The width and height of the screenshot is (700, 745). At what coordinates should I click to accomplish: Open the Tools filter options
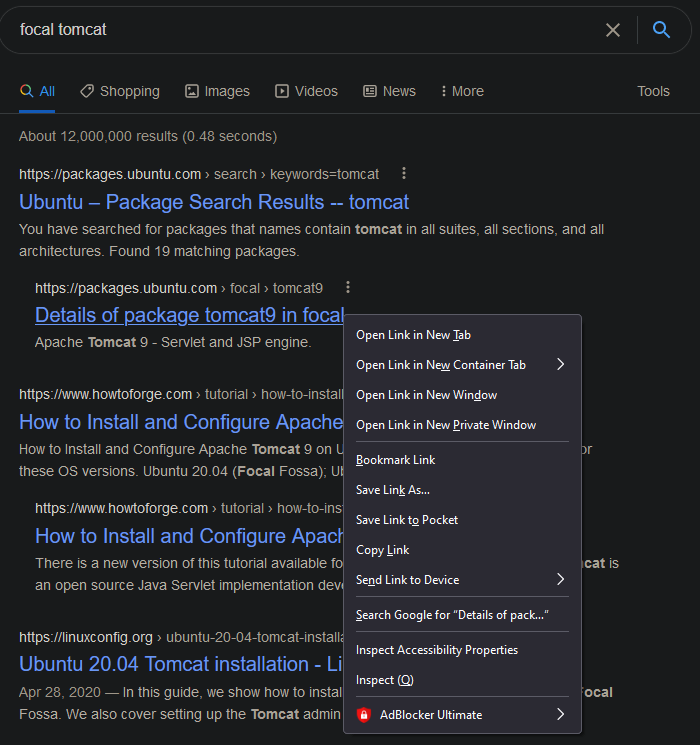(653, 91)
